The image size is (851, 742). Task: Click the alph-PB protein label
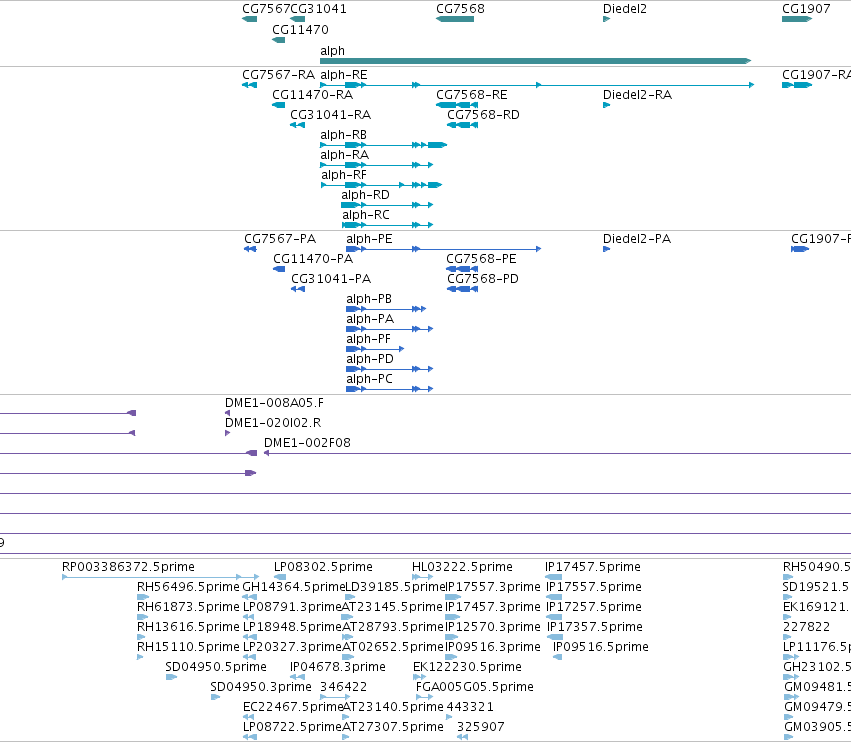coord(369,299)
